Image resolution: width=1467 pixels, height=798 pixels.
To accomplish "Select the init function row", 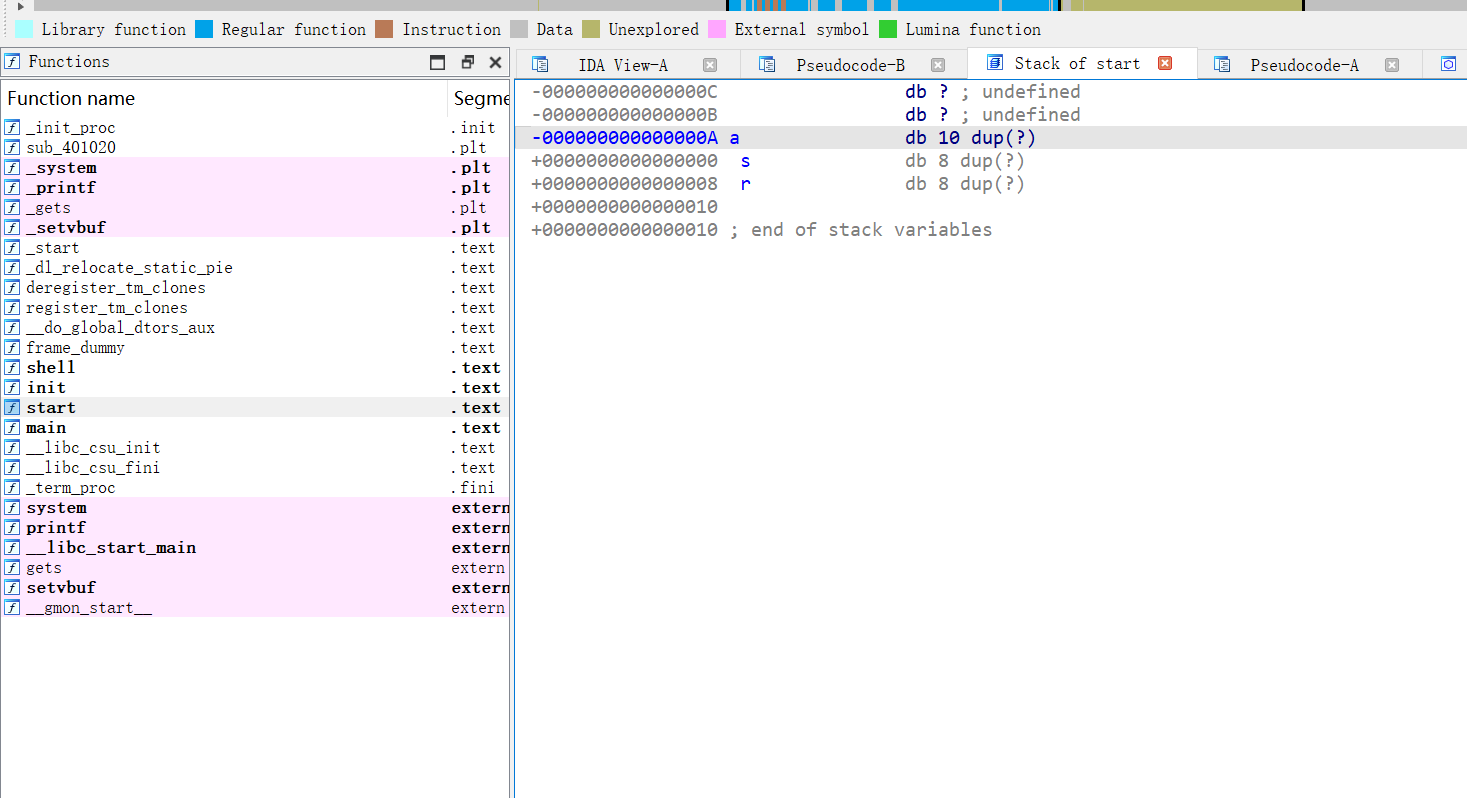I will (x=255, y=387).
